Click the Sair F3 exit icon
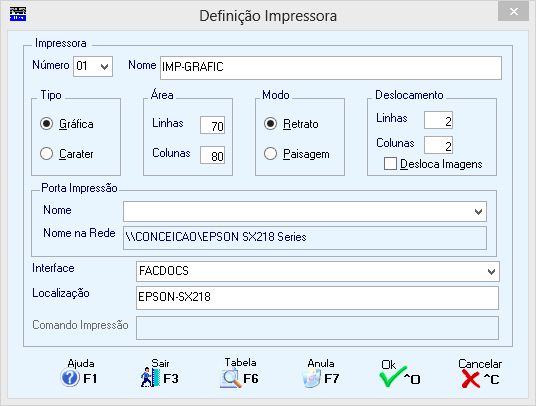 click(x=150, y=377)
